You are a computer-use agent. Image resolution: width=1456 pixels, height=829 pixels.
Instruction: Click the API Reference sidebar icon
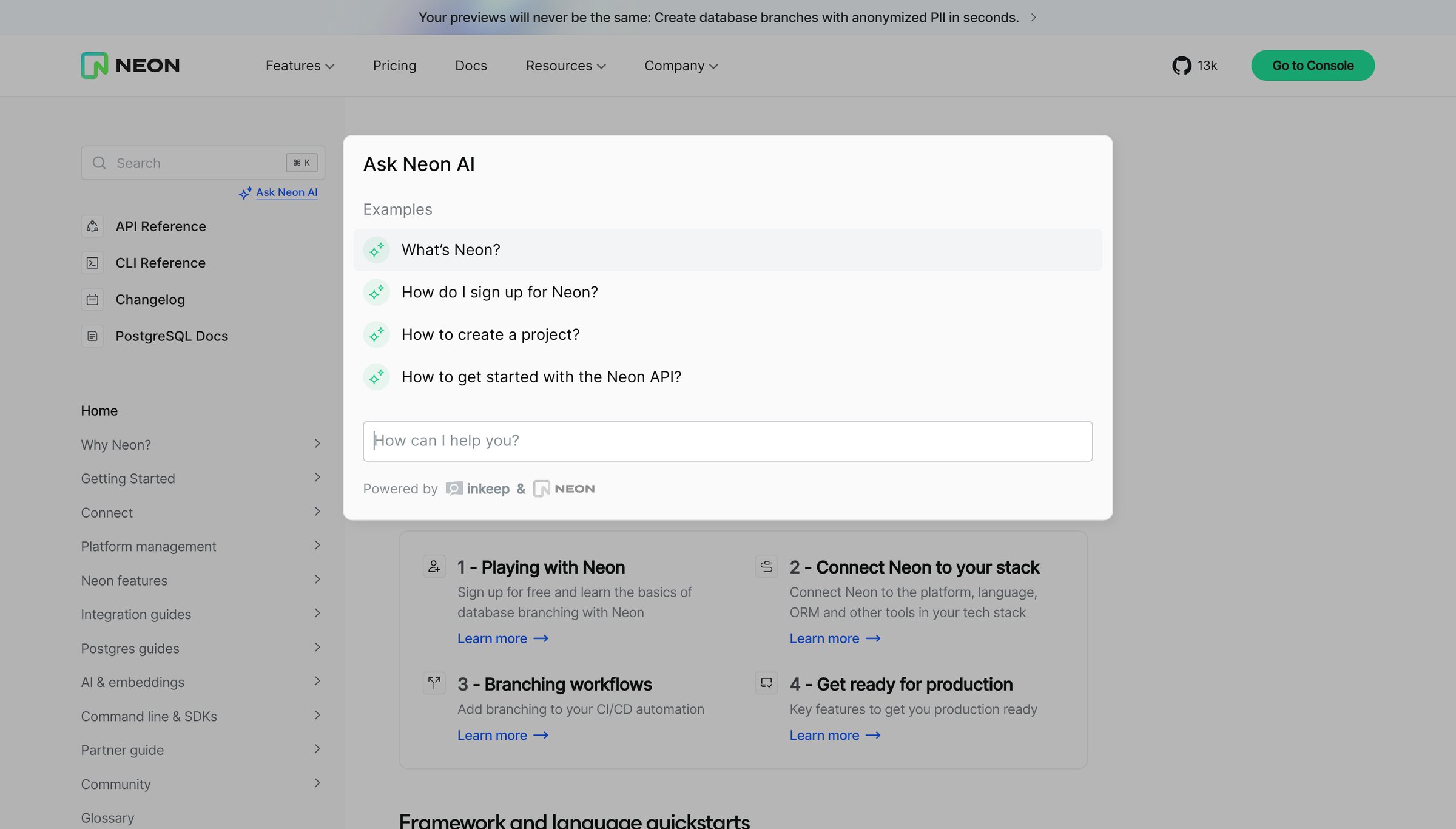tap(92, 226)
